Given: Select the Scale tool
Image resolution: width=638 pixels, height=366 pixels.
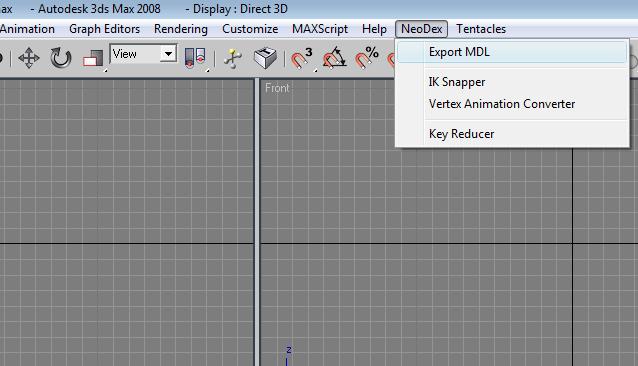Looking at the screenshot, I should tap(93, 58).
